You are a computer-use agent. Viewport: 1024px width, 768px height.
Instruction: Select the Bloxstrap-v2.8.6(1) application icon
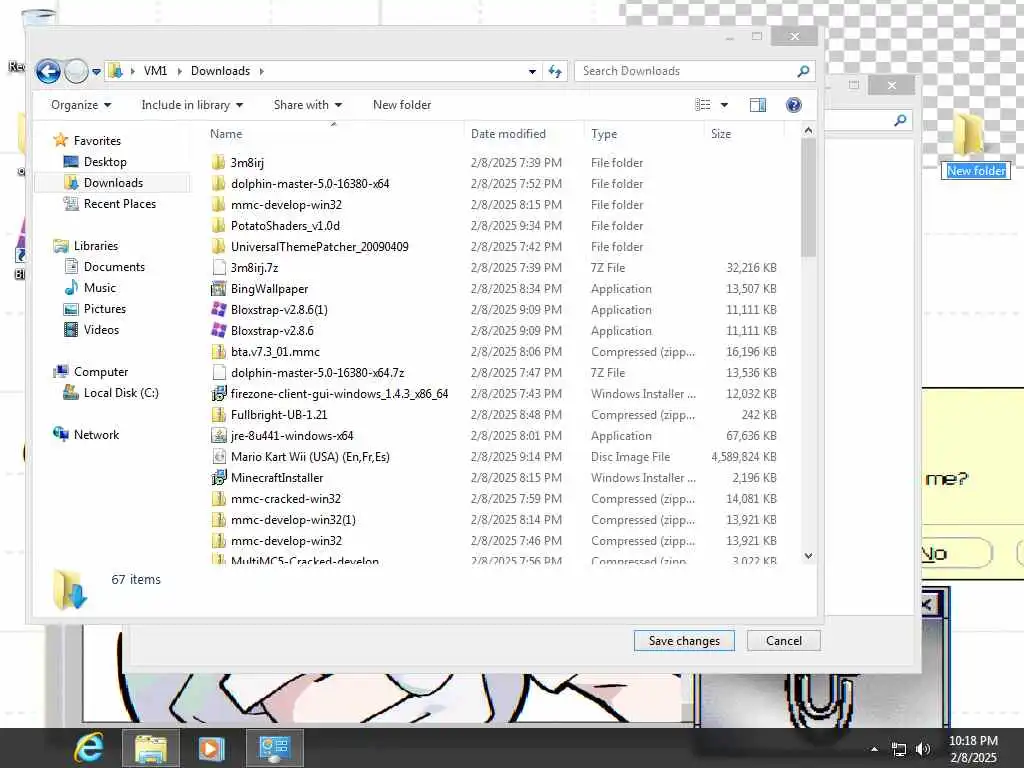point(219,310)
